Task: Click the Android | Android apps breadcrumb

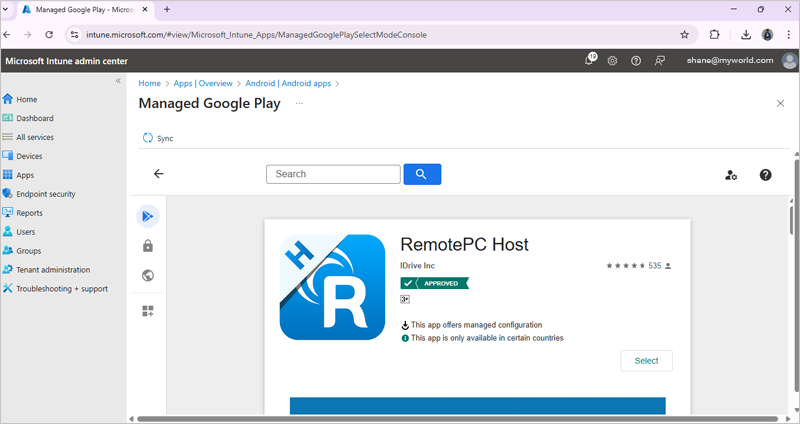Action: pyautogui.click(x=288, y=84)
